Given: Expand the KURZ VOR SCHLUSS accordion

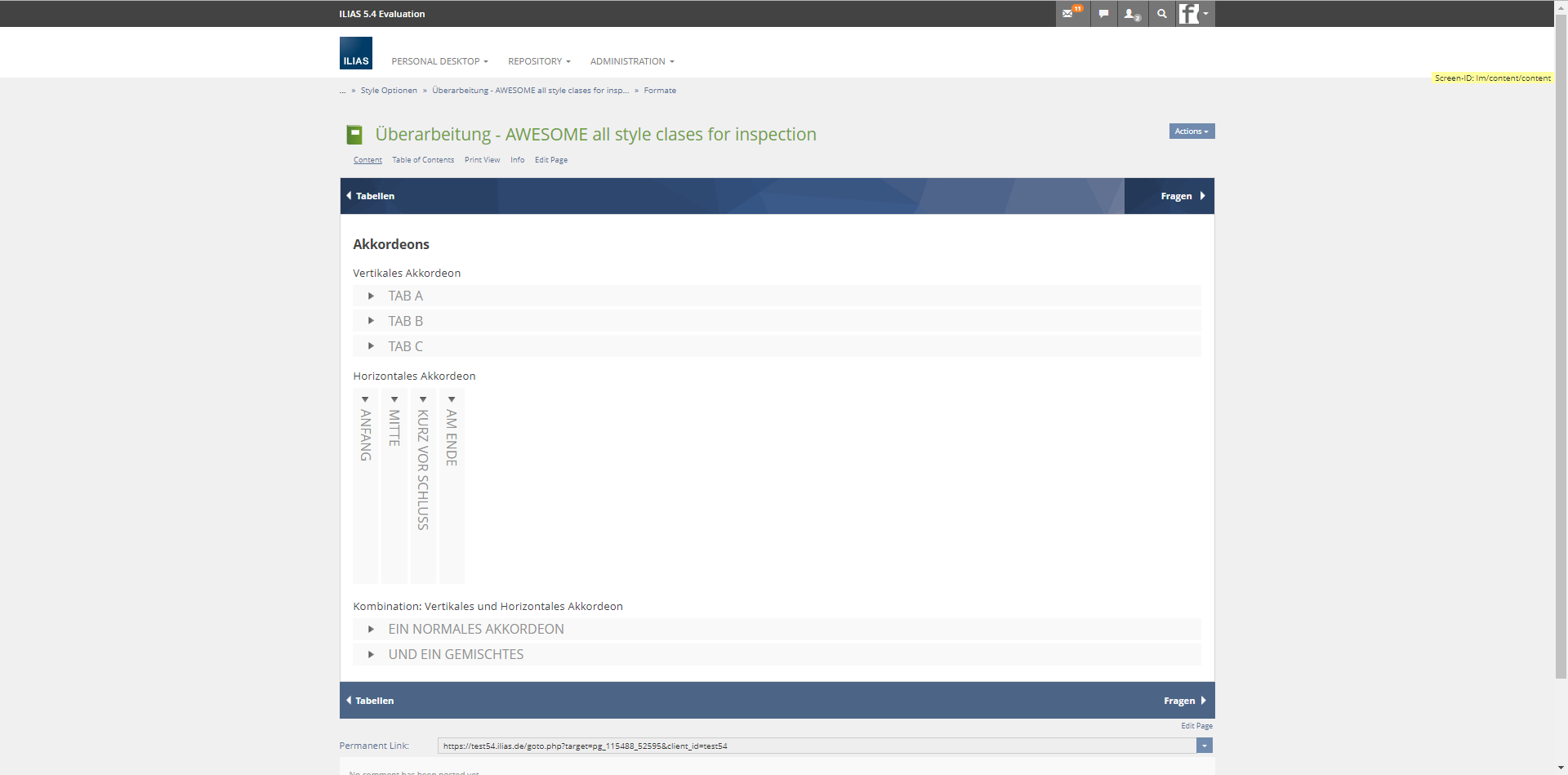Looking at the screenshot, I should coord(423,486).
